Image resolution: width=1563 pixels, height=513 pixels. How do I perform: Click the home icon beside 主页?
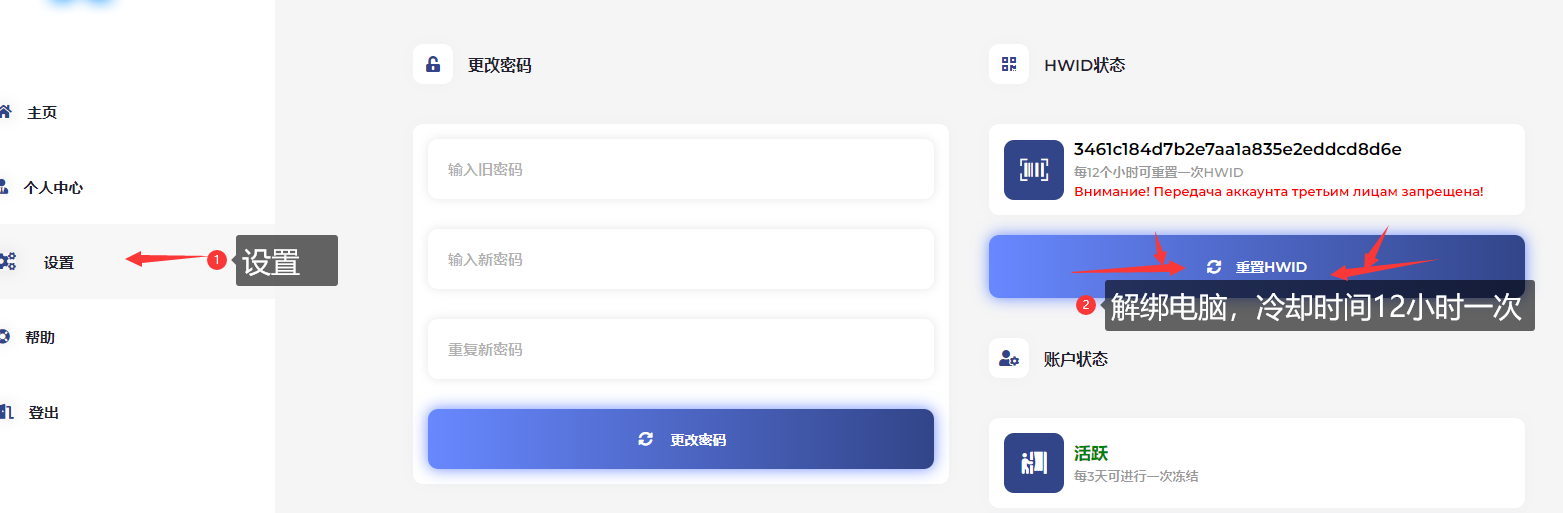point(5,111)
